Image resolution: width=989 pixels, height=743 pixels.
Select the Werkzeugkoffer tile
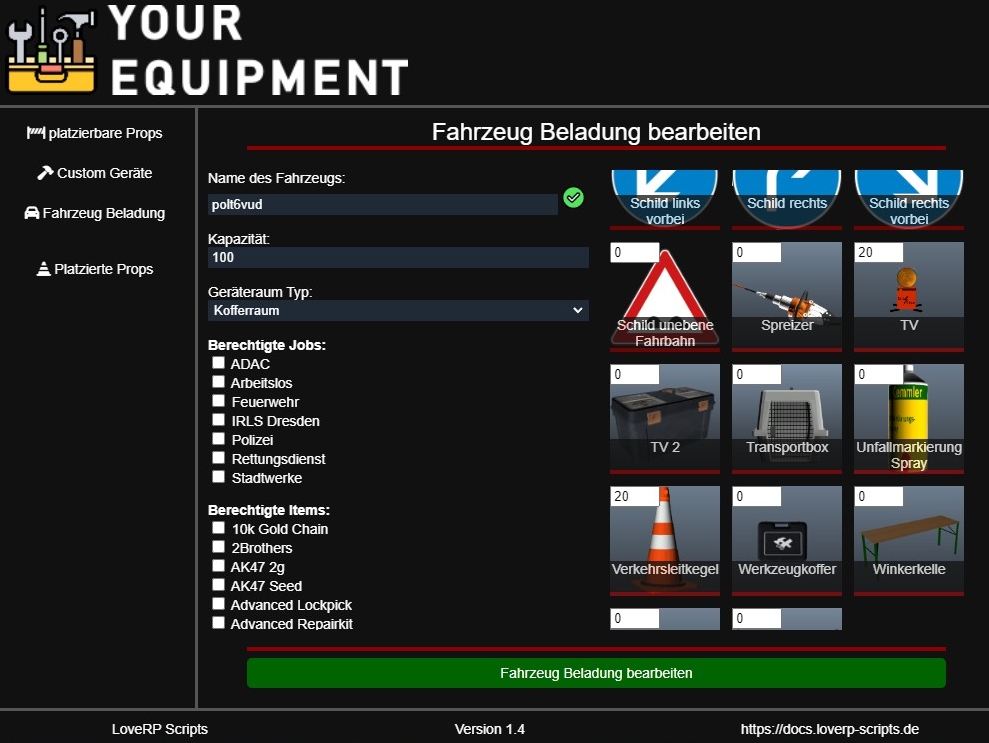787,541
